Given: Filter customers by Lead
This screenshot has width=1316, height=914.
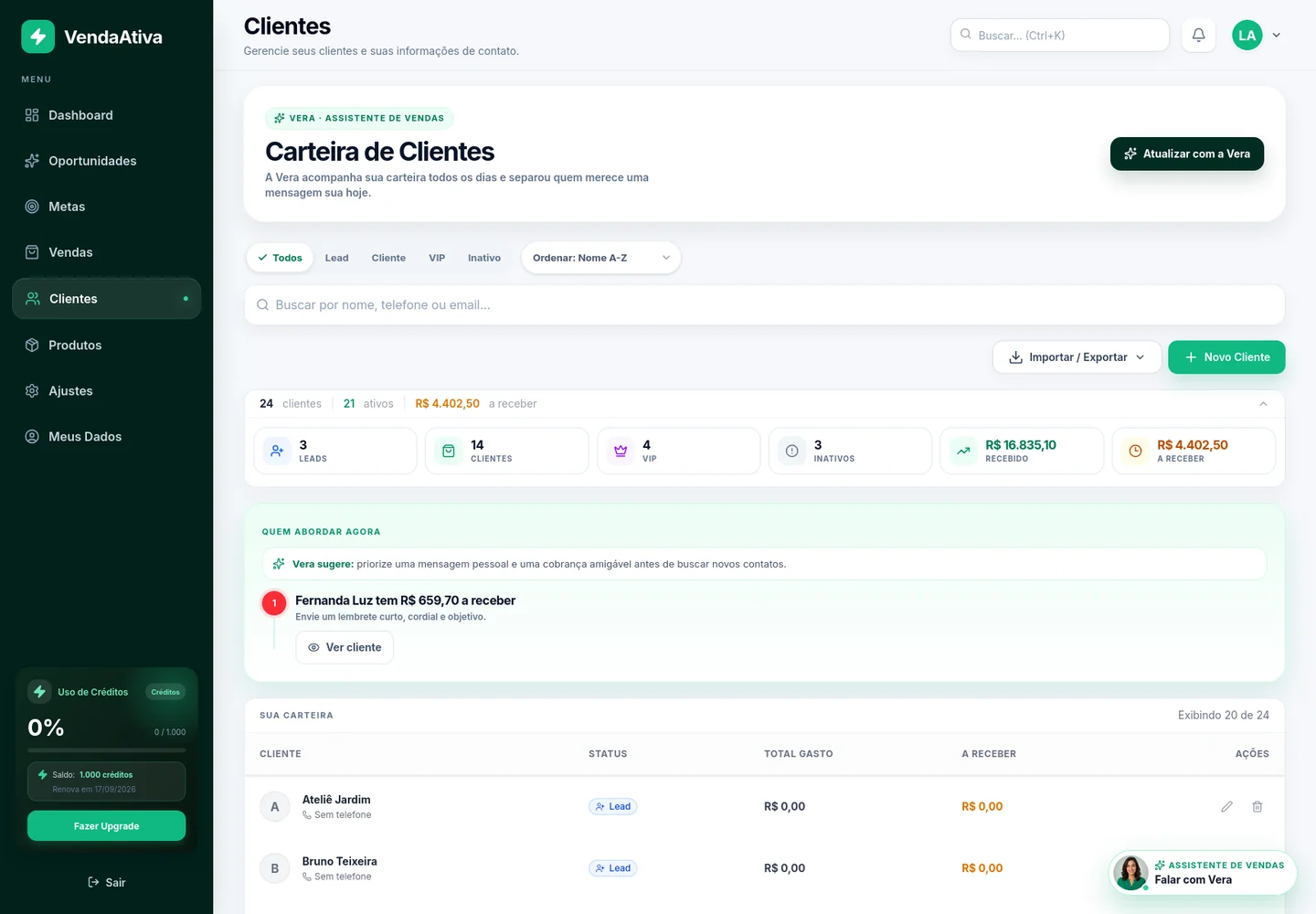Looking at the screenshot, I should pyautogui.click(x=336, y=258).
